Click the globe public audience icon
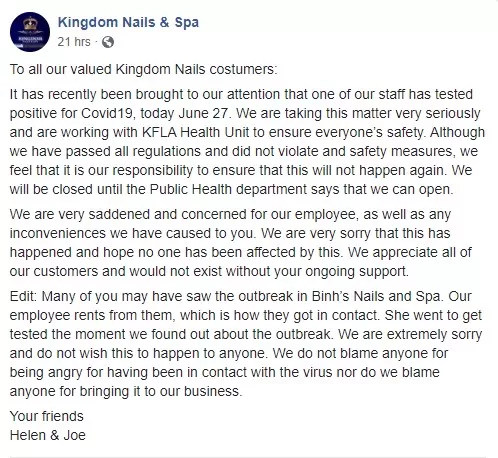This screenshot has height=458, width=498. [108, 42]
